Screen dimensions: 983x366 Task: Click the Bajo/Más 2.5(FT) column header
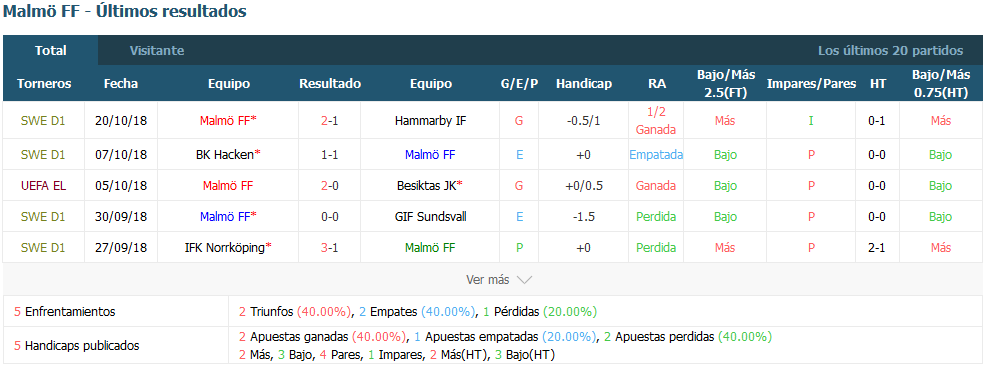(725, 84)
